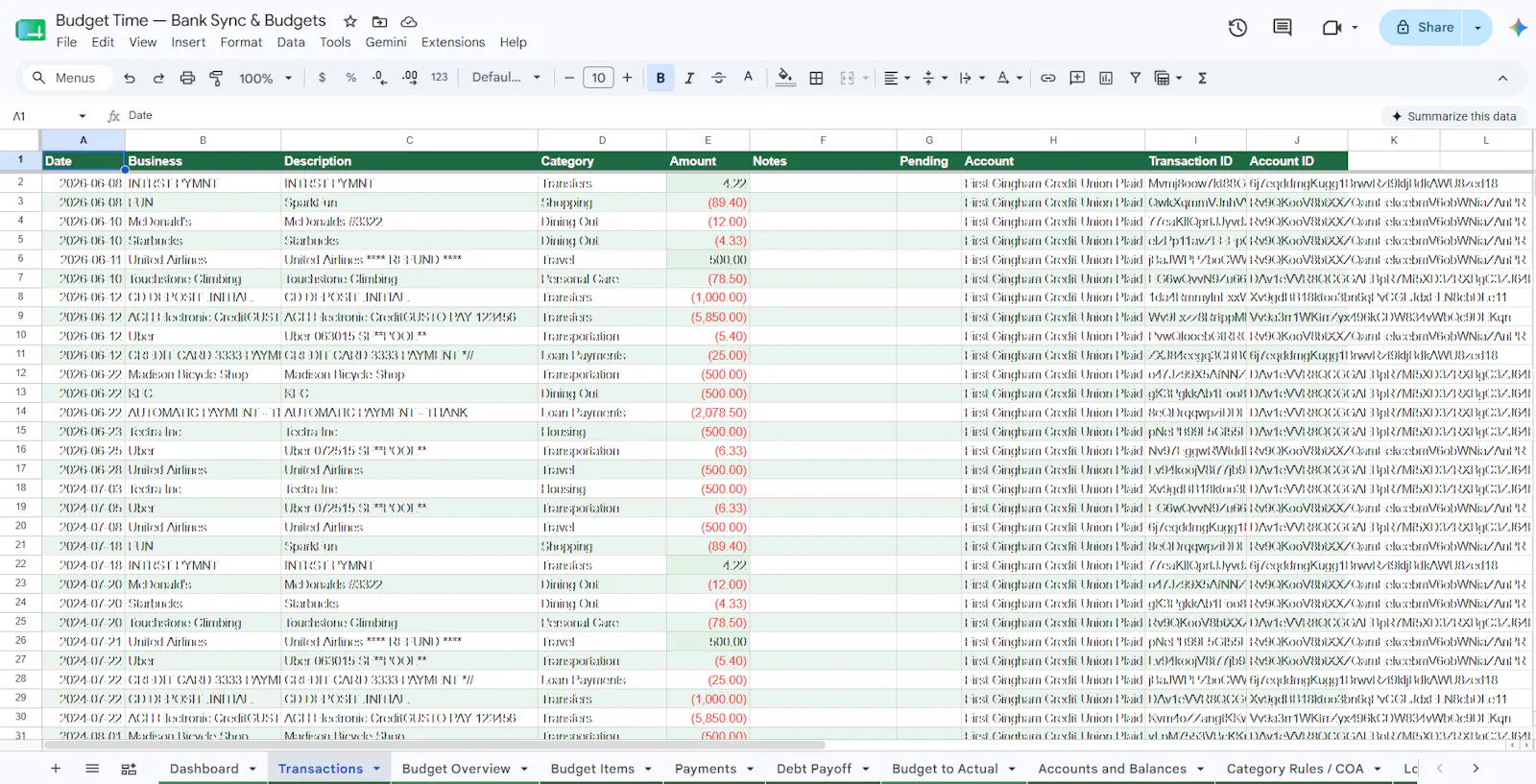
Task: Insert link icon in toolbar
Action: (x=1048, y=78)
